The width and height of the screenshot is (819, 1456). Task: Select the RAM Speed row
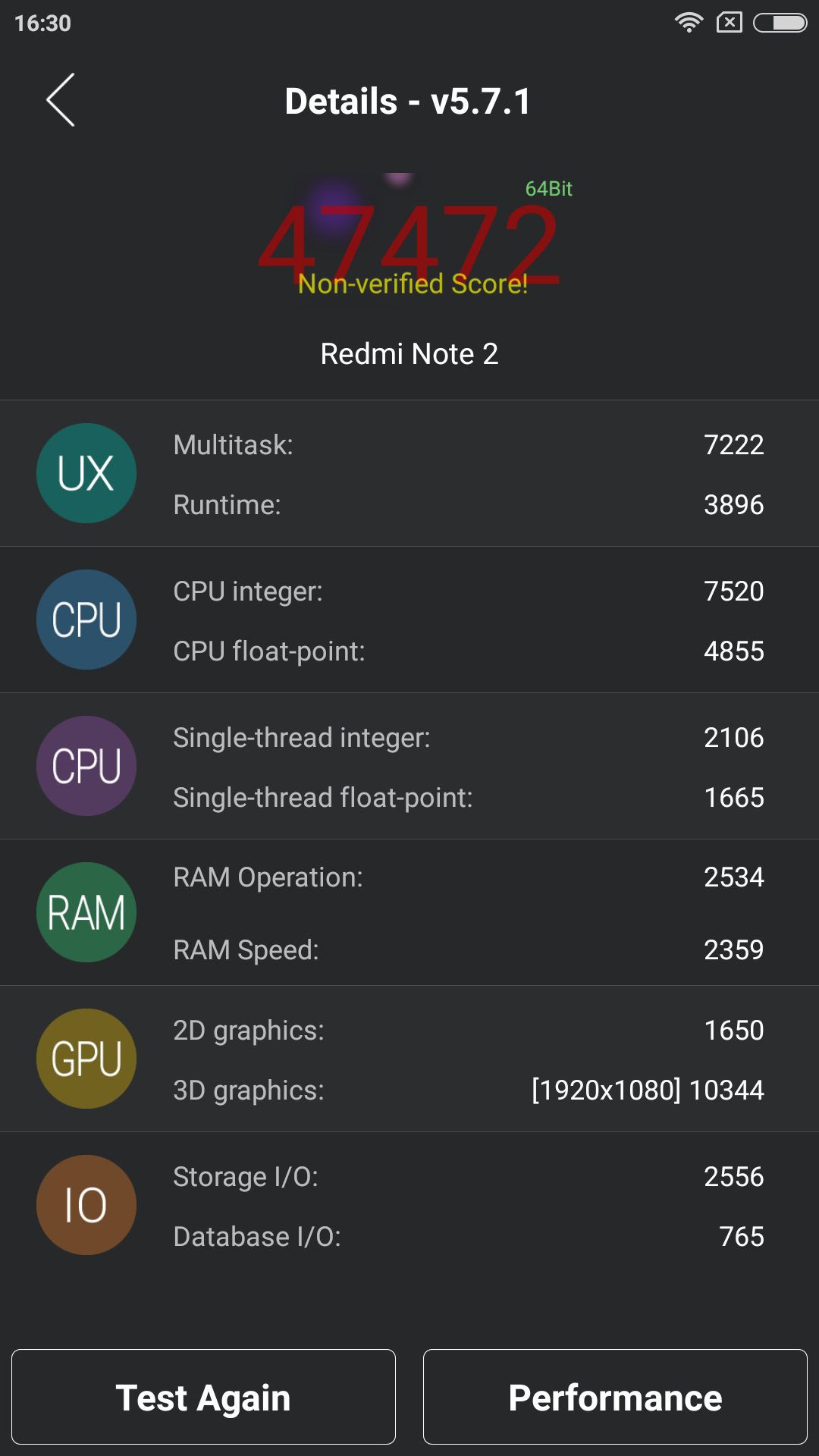tap(469, 950)
